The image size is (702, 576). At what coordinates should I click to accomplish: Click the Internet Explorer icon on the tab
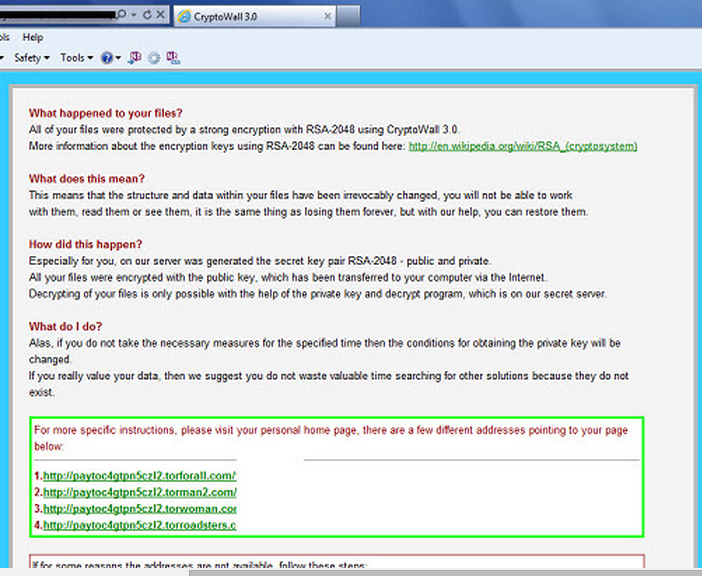(x=184, y=17)
